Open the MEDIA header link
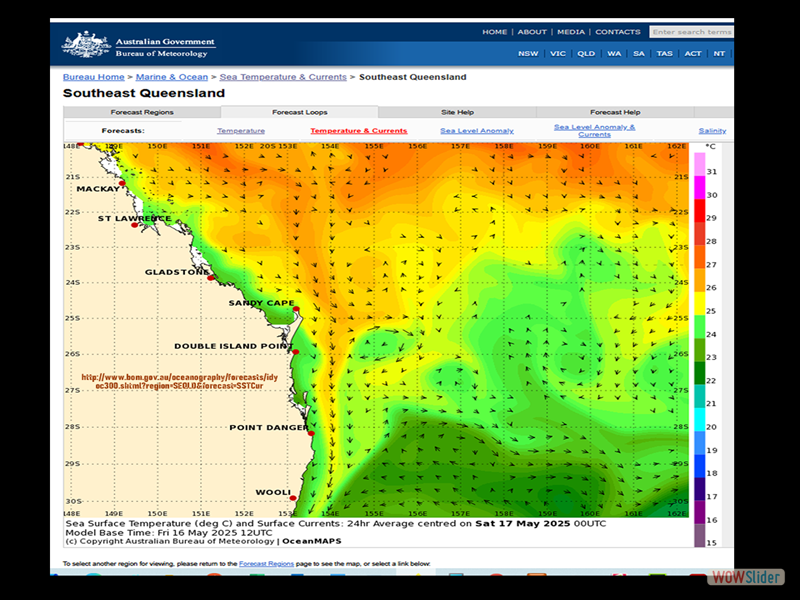Screen dimensions: 800x600 (571, 32)
